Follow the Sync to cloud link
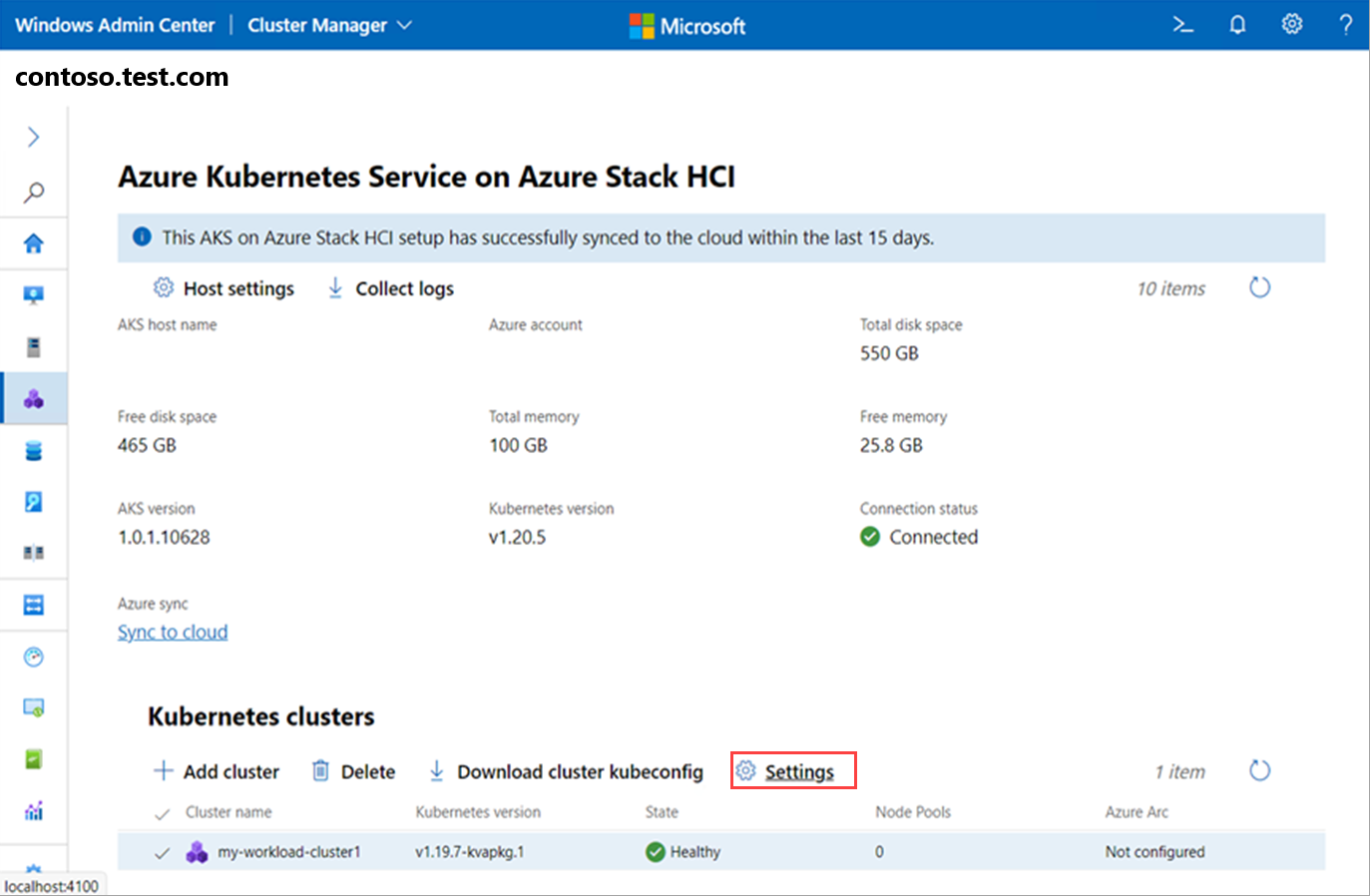 pyautogui.click(x=173, y=632)
